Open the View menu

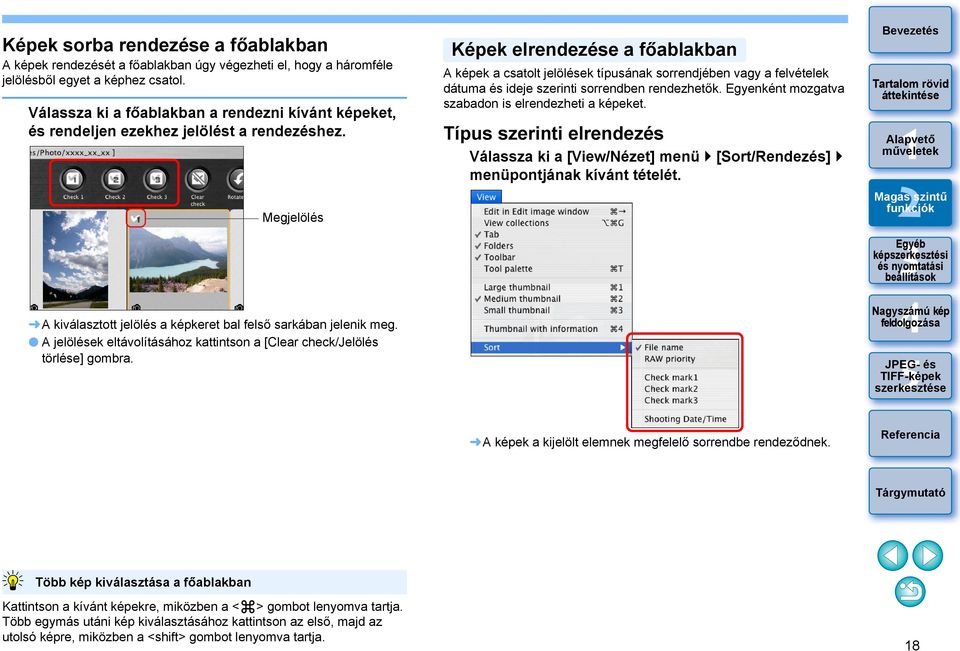[x=486, y=197]
